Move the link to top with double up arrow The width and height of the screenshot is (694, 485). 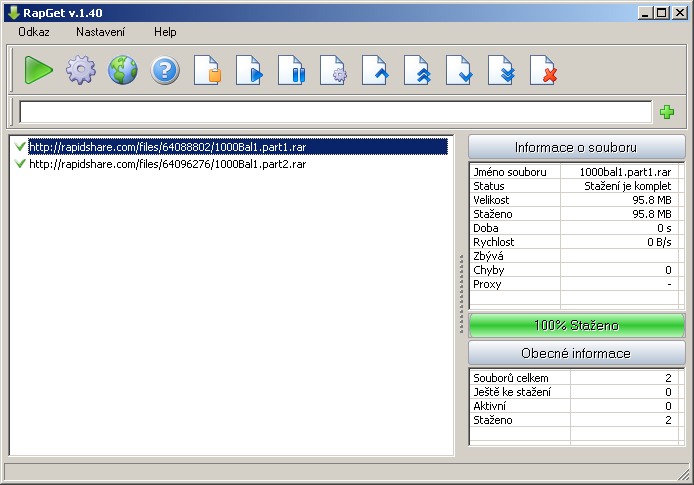point(417,70)
